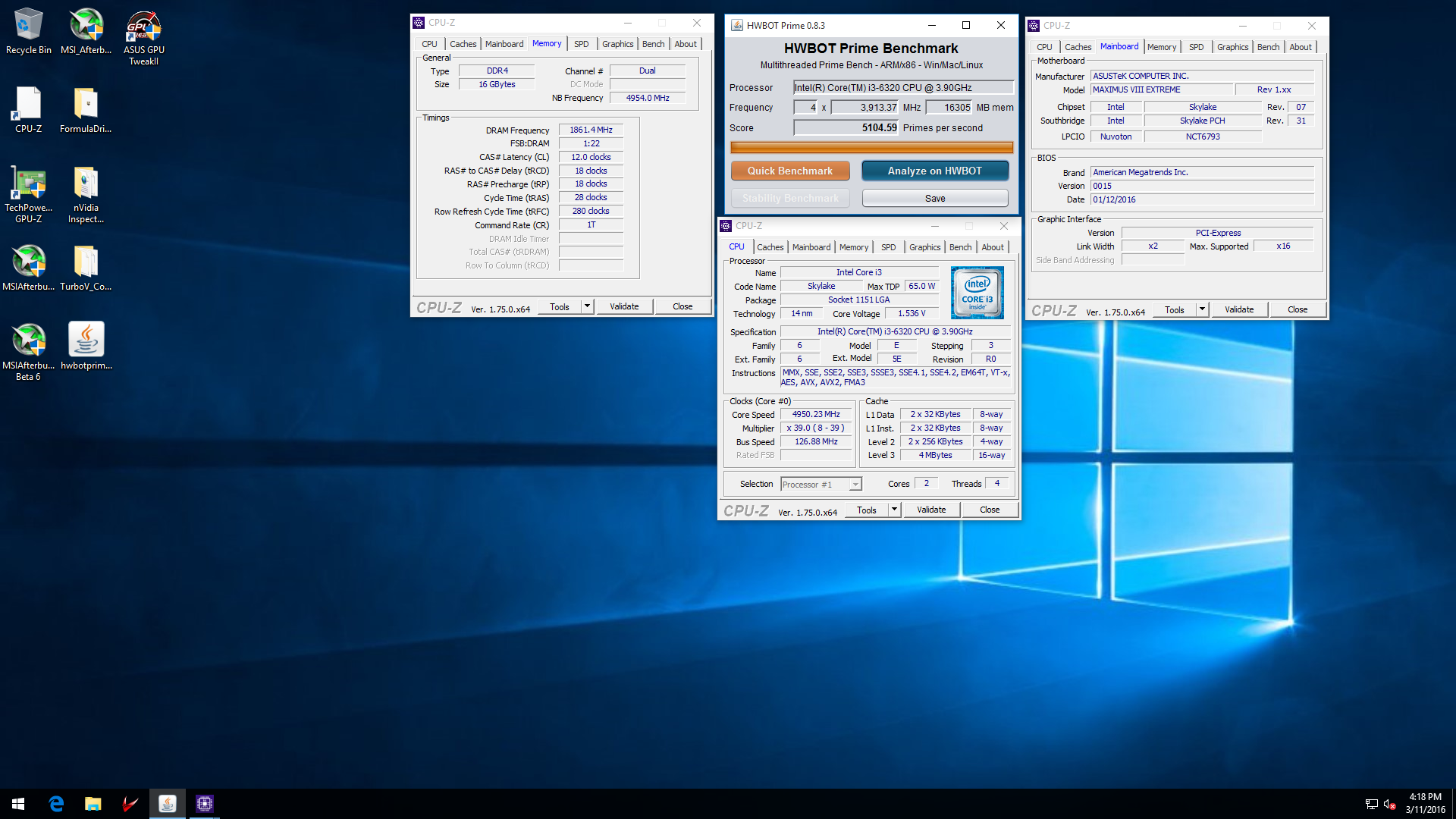This screenshot has width=1456, height=819.
Task: Click the title bar icon of the CPU tab CPU-Z window
Action: click(726, 226)
